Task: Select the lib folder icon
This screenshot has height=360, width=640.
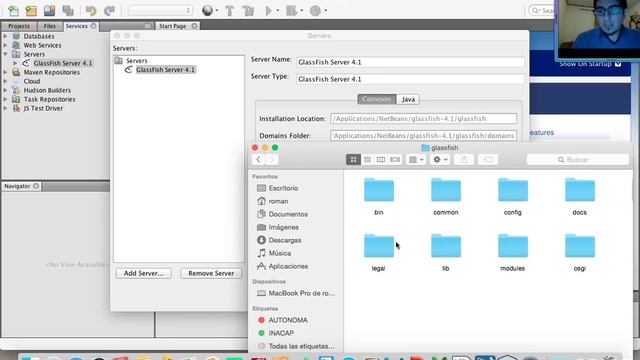Action: (446, 246)
